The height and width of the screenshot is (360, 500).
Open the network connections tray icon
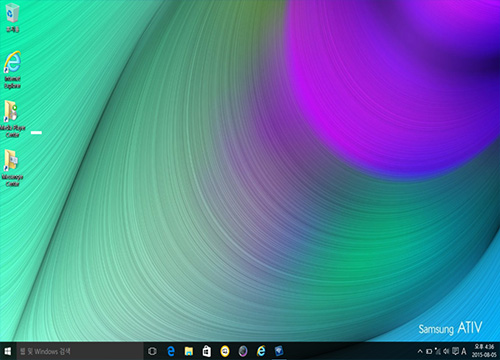click(438, 351)
